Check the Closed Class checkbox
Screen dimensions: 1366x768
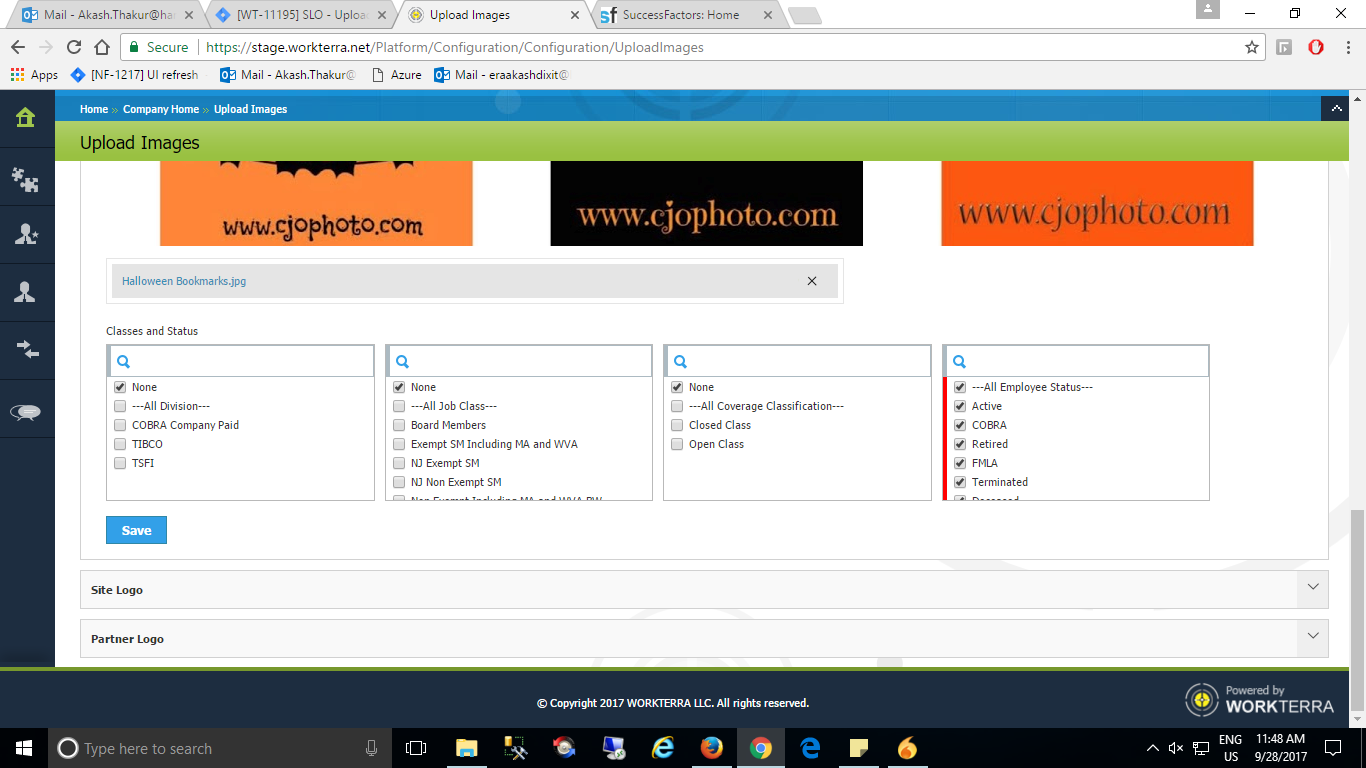(677, 425)
